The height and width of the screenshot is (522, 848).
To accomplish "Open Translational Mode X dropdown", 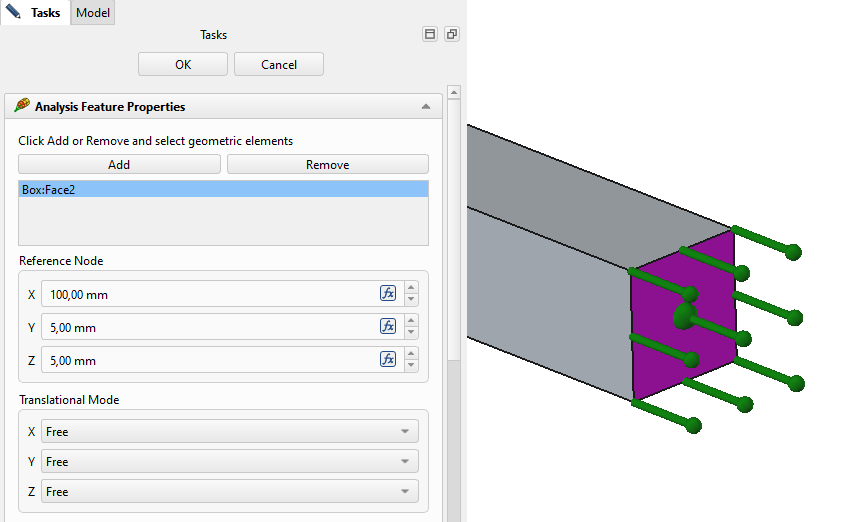I will click(229, 432).
